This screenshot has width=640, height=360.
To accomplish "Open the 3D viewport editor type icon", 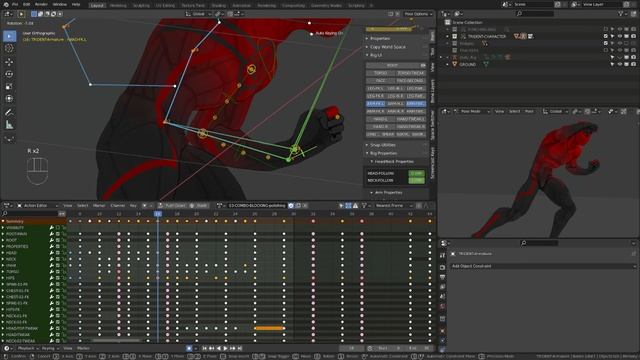I will [x=8, y=14].
